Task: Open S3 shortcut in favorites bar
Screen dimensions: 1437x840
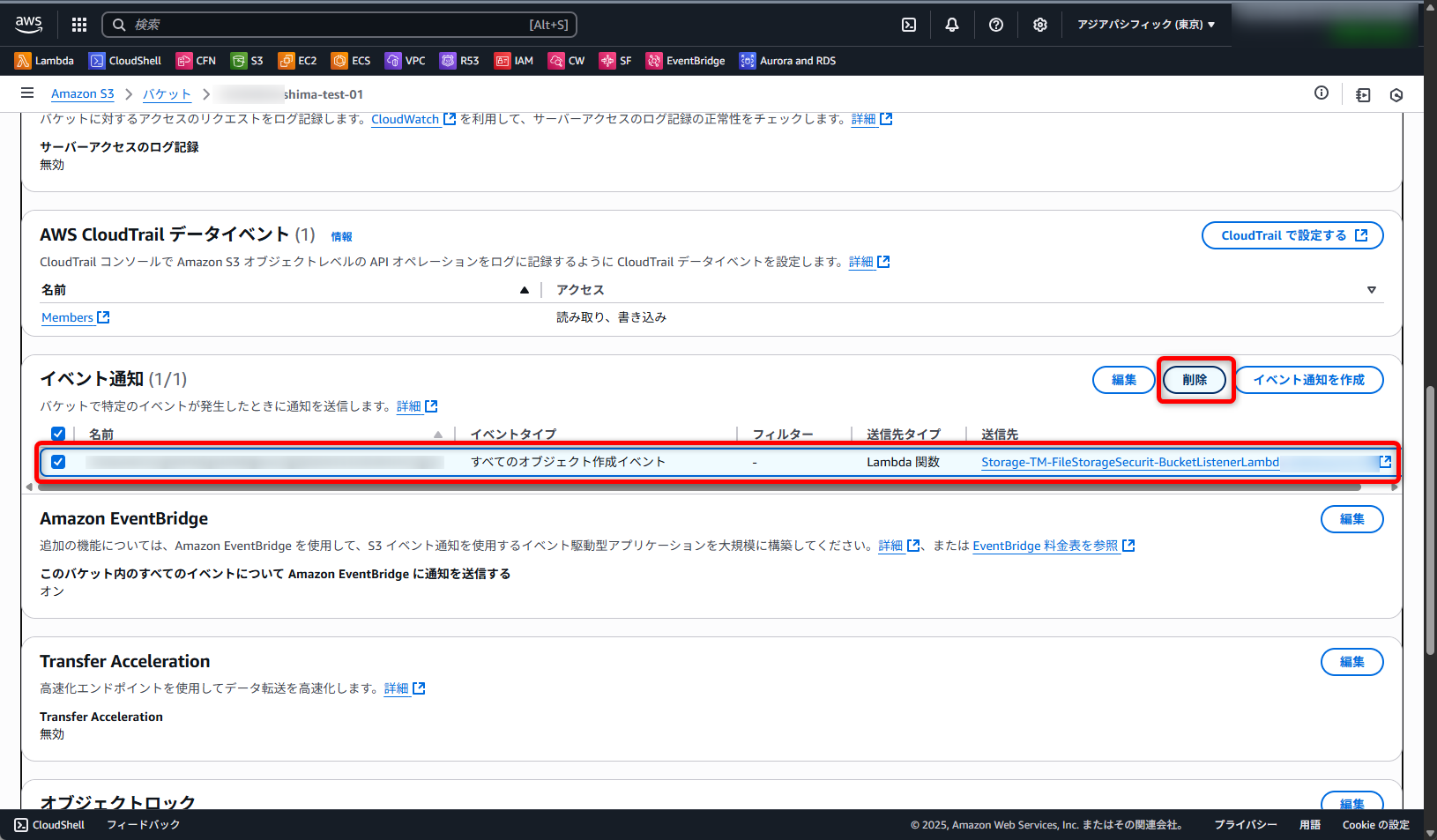Action: click(x=247, y=61)
